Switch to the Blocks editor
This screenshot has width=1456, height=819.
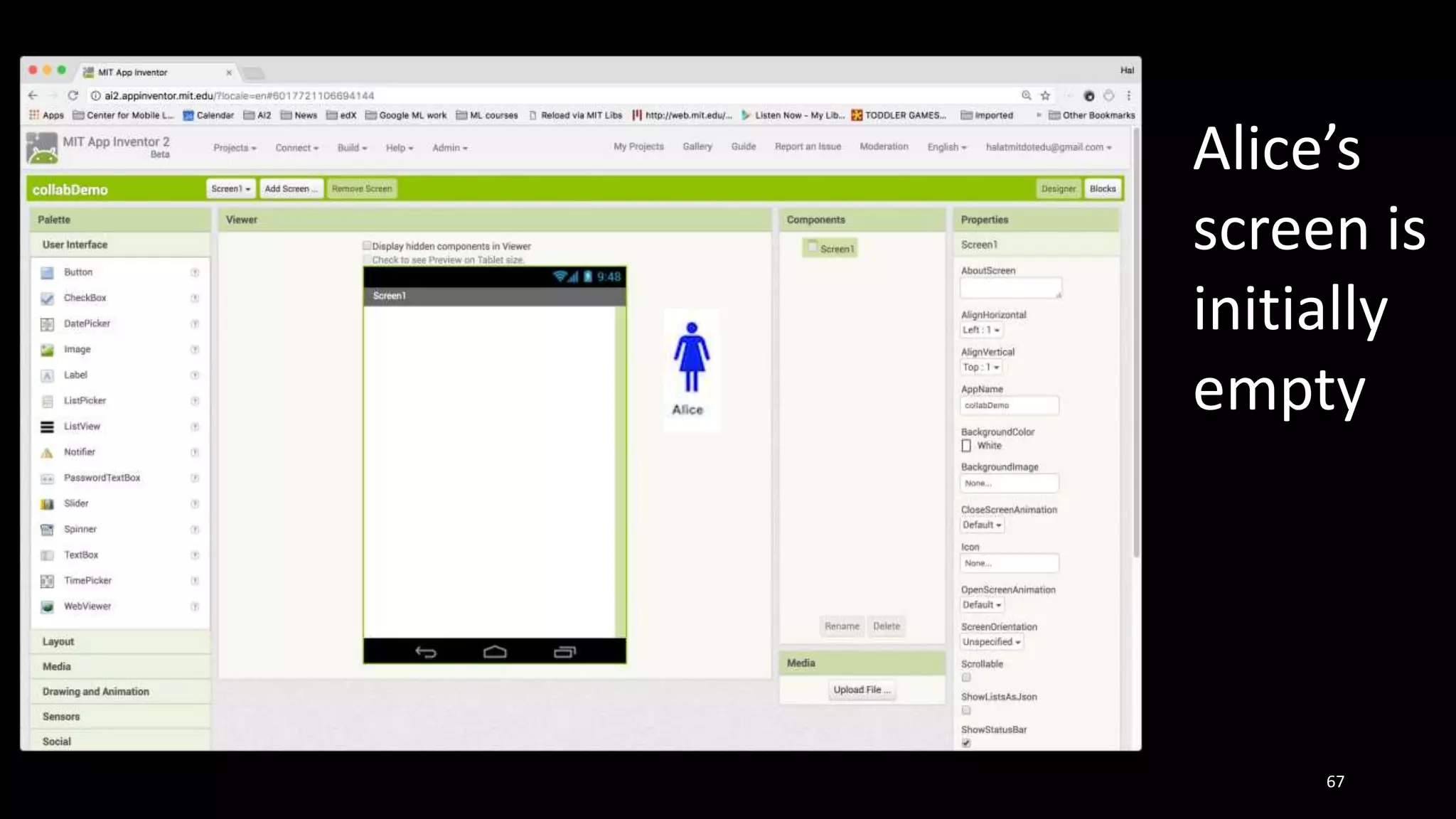tap(1103, 188)
